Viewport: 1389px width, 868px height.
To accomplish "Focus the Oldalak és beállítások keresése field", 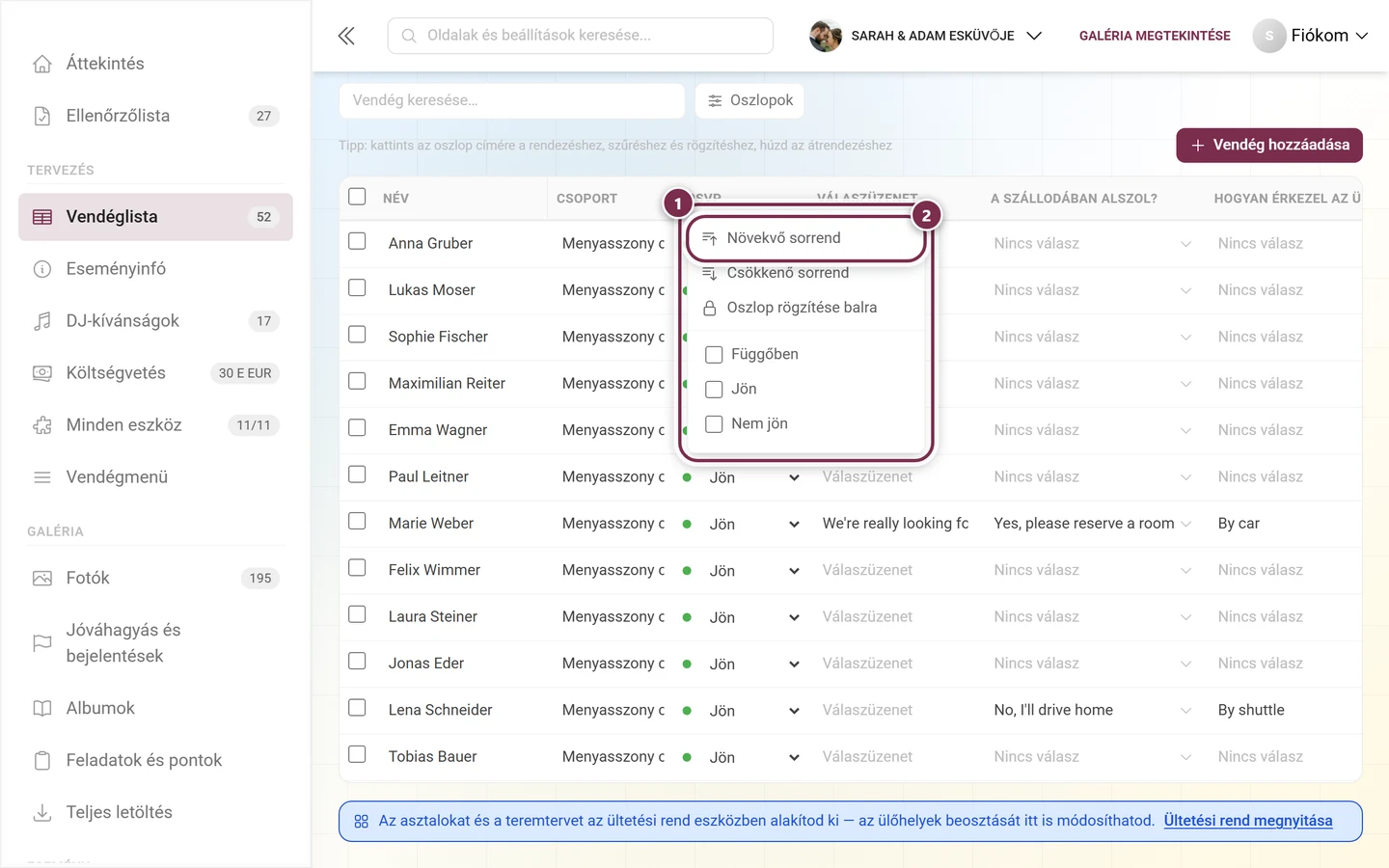I will 581,36.
